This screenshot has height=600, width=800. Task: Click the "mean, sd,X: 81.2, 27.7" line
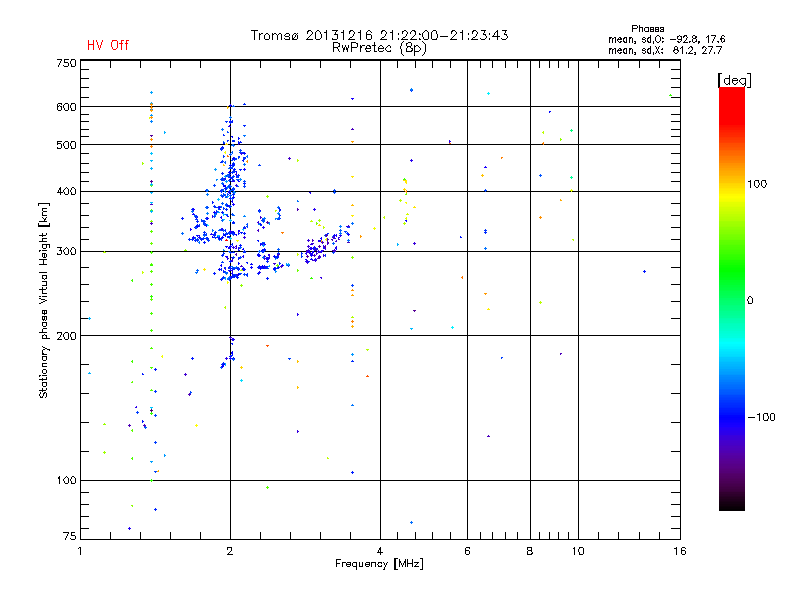[x=665, y=50]
